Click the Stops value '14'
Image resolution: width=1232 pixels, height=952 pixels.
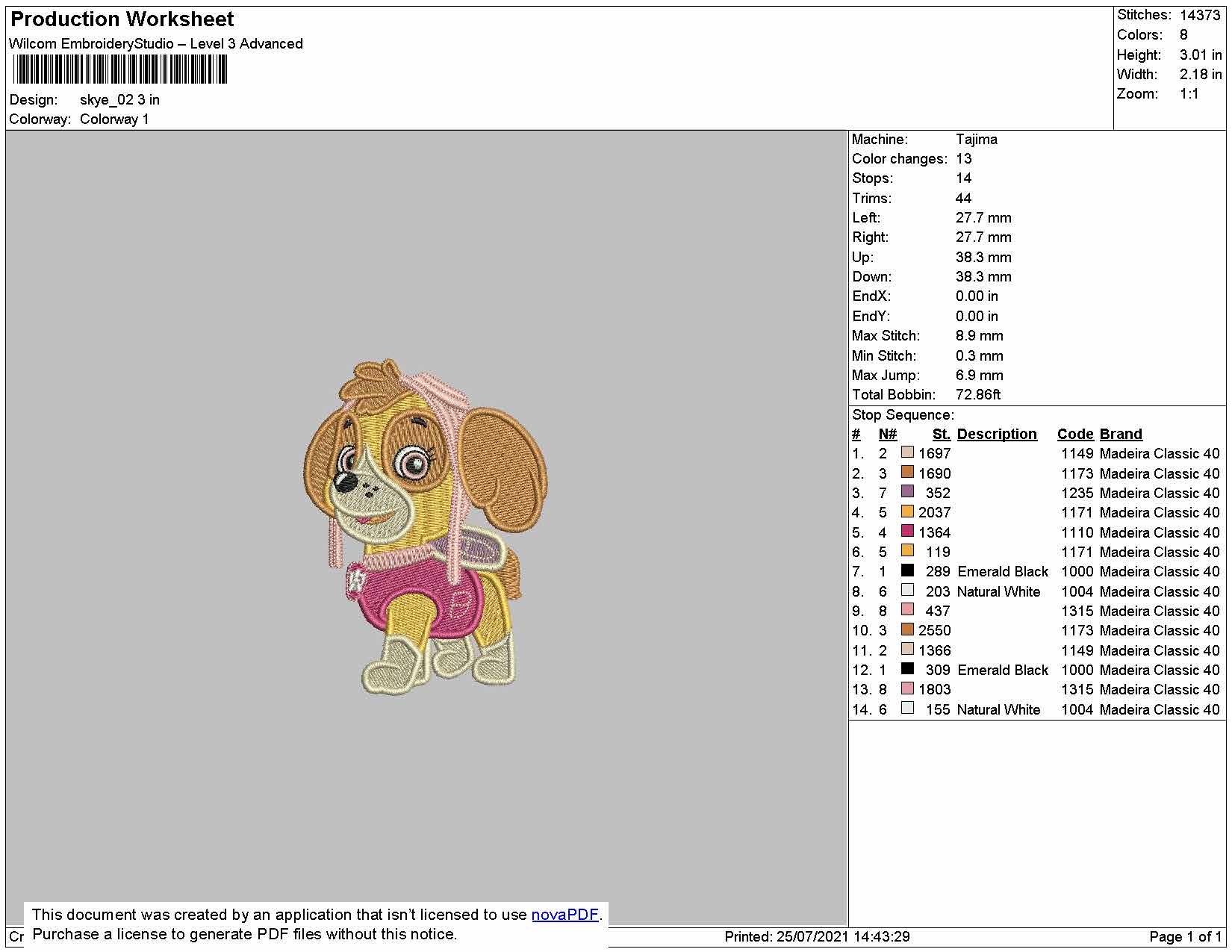pos(964,178)
